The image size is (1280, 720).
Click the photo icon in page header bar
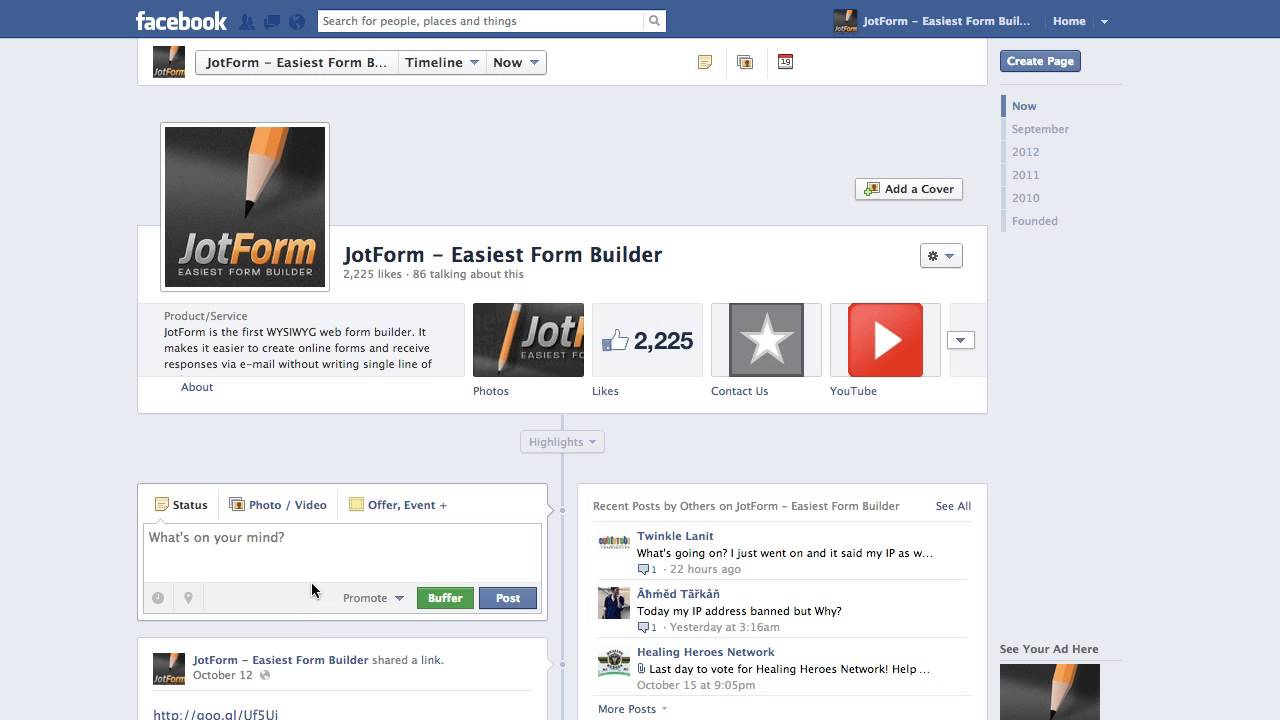click(x=745, y=62)
